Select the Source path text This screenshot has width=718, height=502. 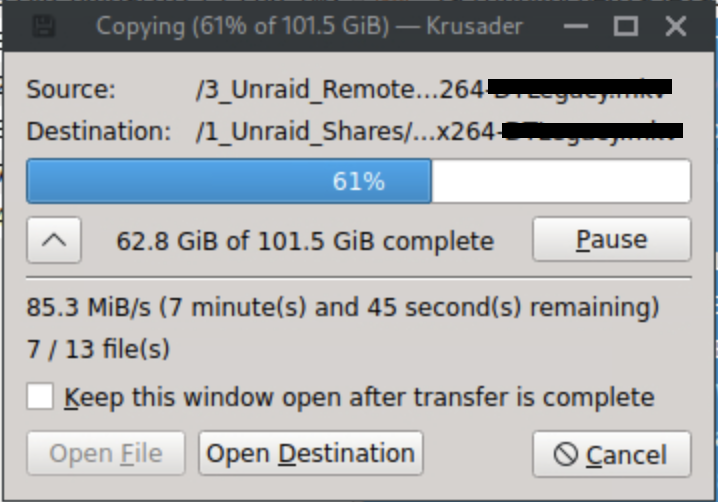point(434,89)
